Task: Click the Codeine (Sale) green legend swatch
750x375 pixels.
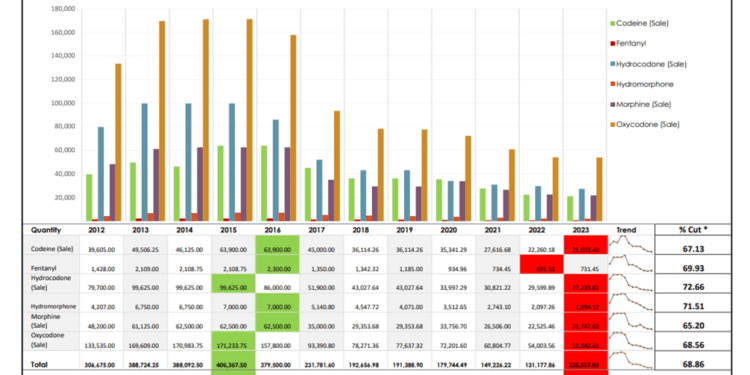Action: click(613, 23)
